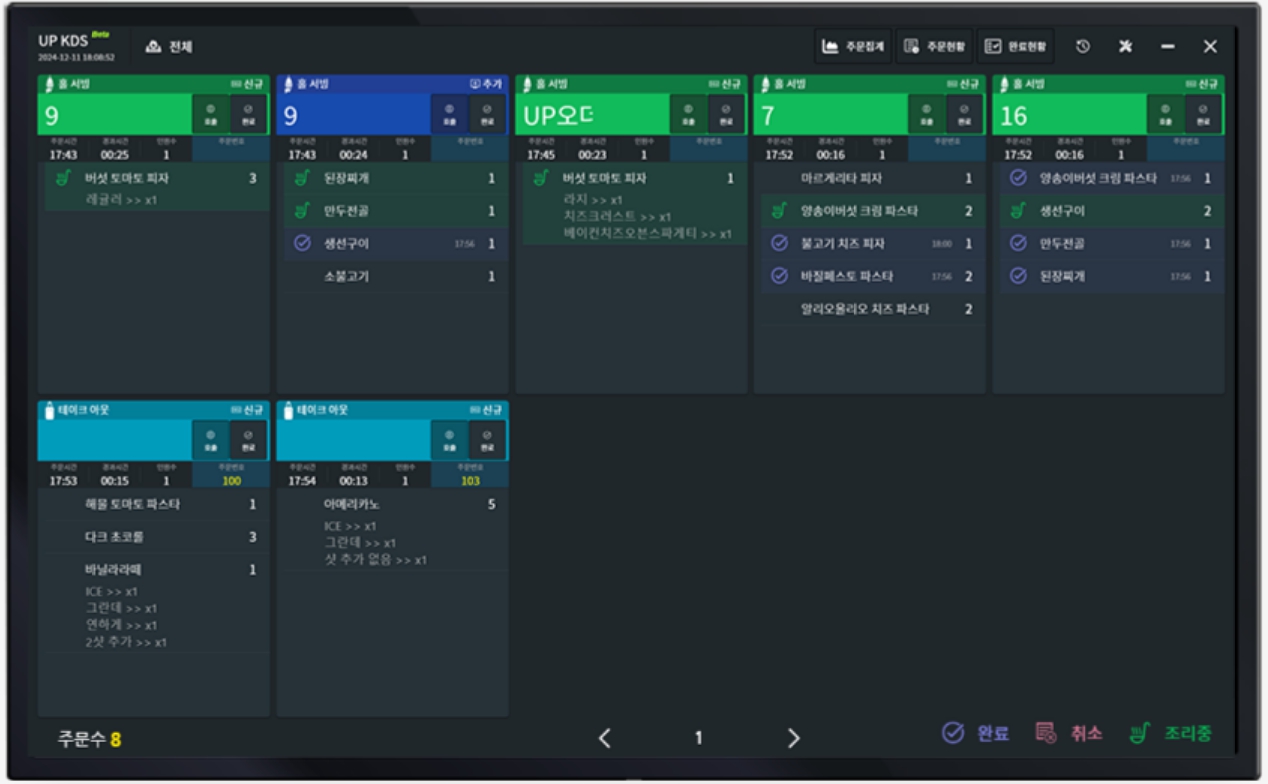This screenshot has width=1268, height=784.
Task: Click the 취소 cancel button at bottom
Action: 1069,734
